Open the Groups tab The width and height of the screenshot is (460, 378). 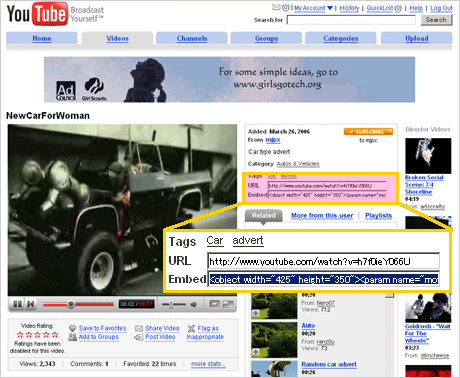tap(266, 38)
